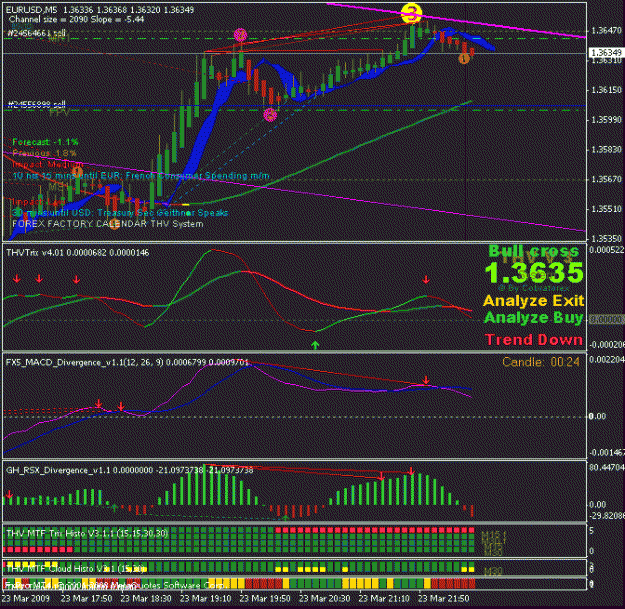Click the Candle: 00:24 countdown timer
Image resolution: width=625 pixels, height=609 pixels.
click(541, 362)
